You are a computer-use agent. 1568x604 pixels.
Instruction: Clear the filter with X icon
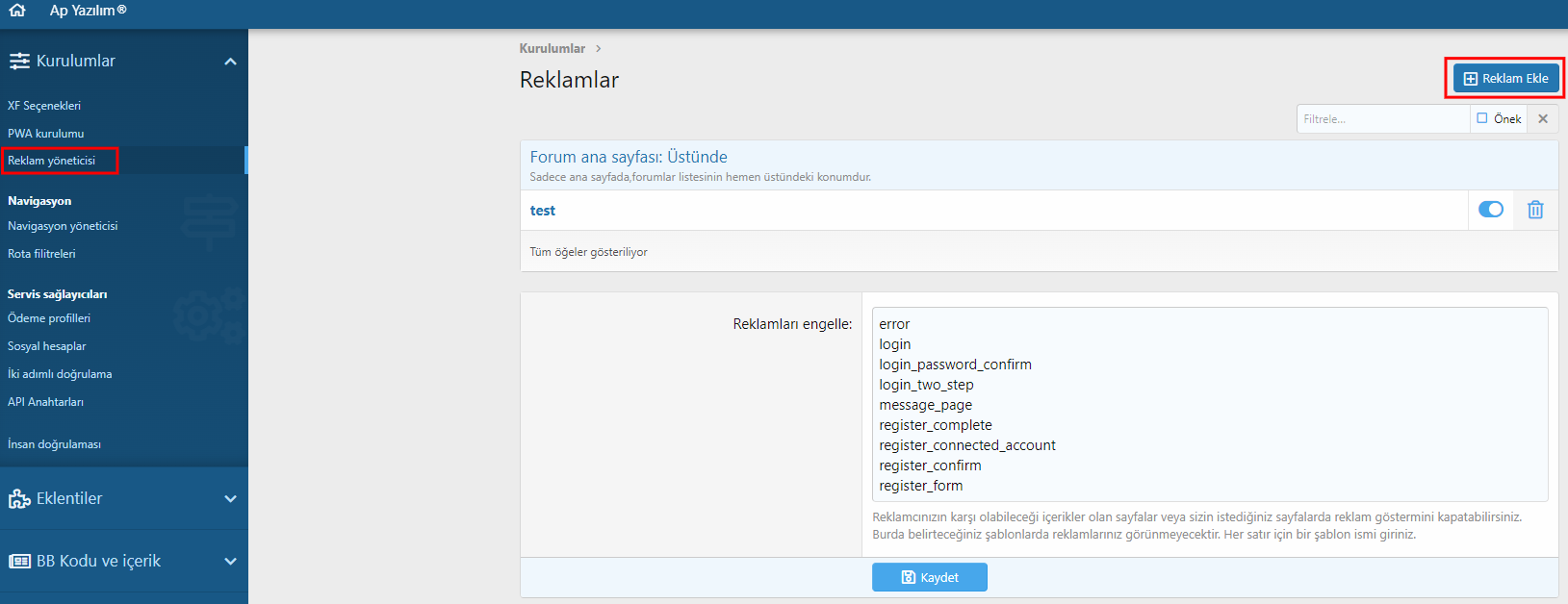[1543, 119]
